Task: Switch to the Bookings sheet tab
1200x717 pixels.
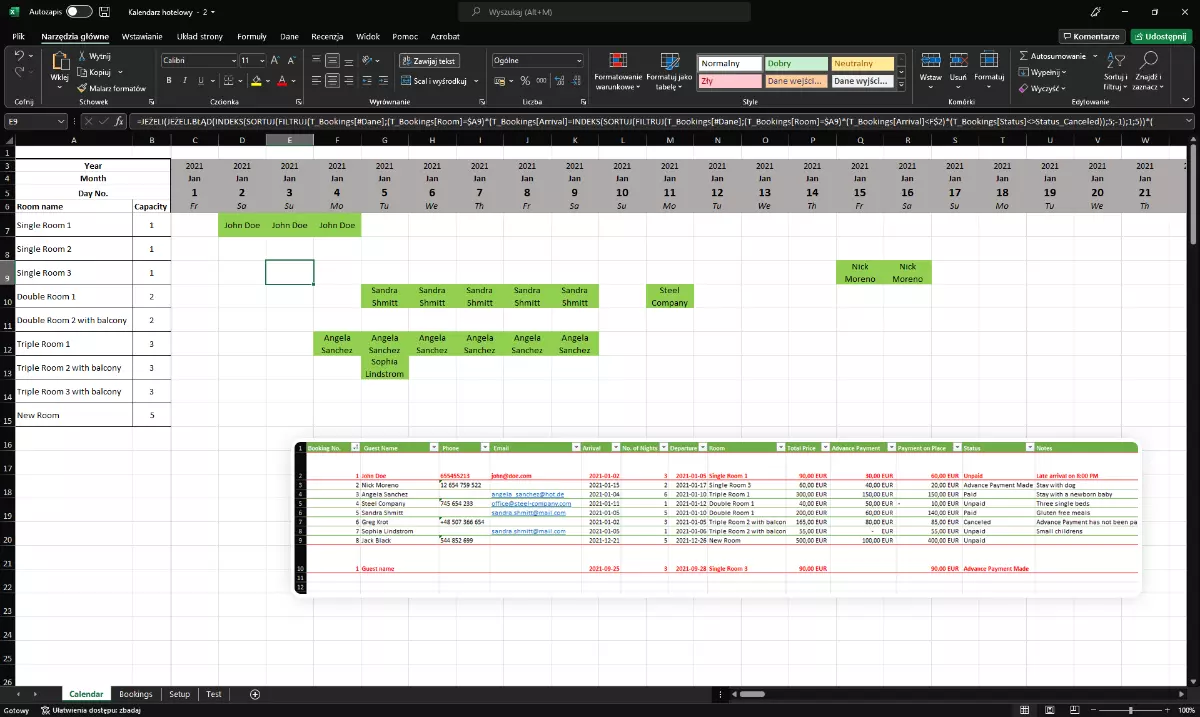Action: [136, 693]
